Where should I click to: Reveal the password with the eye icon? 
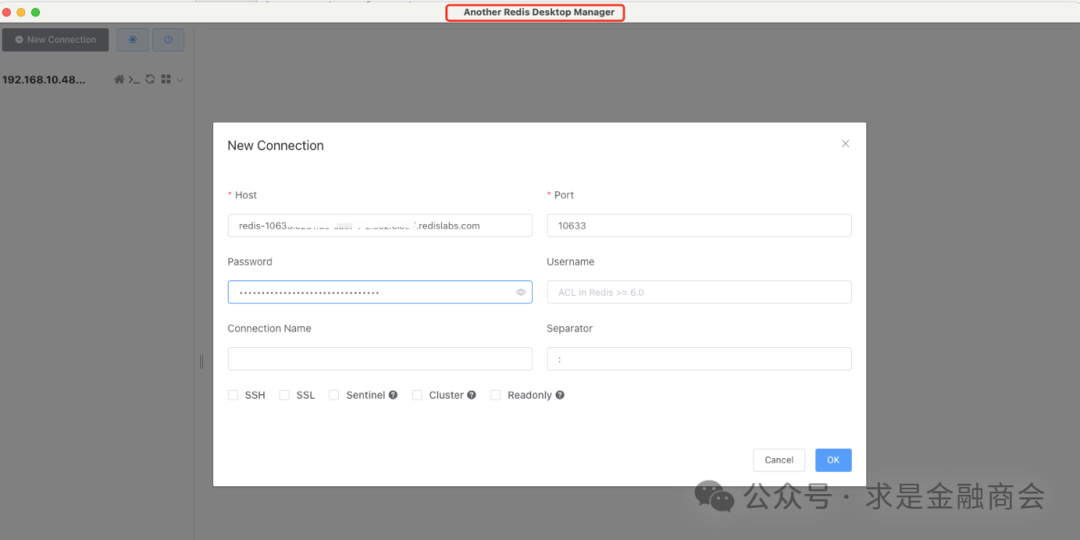tap(521, 292)
